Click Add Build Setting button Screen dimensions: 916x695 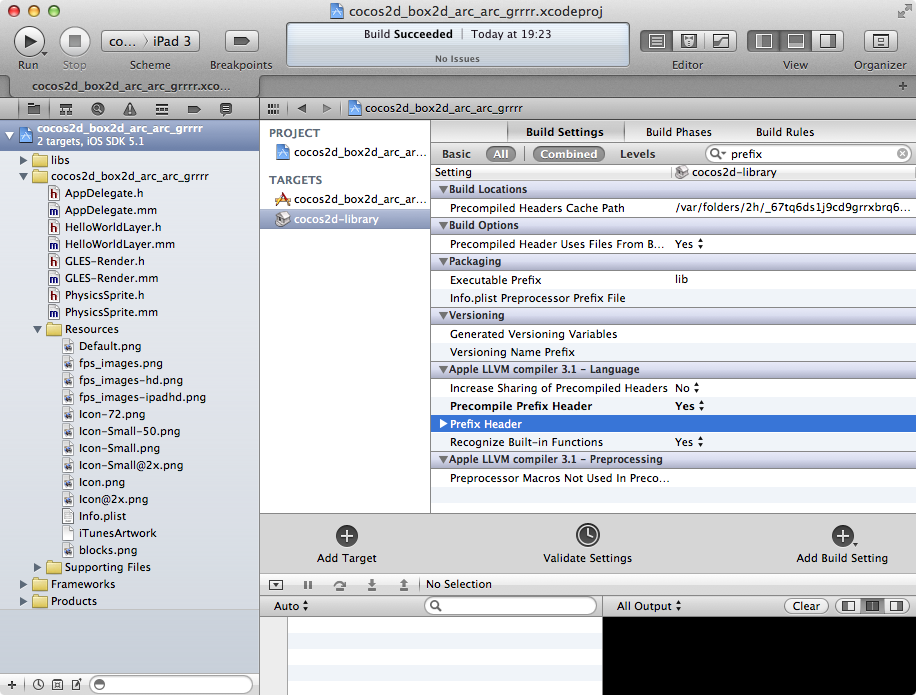pyautogui.click(x=842, y=544)
